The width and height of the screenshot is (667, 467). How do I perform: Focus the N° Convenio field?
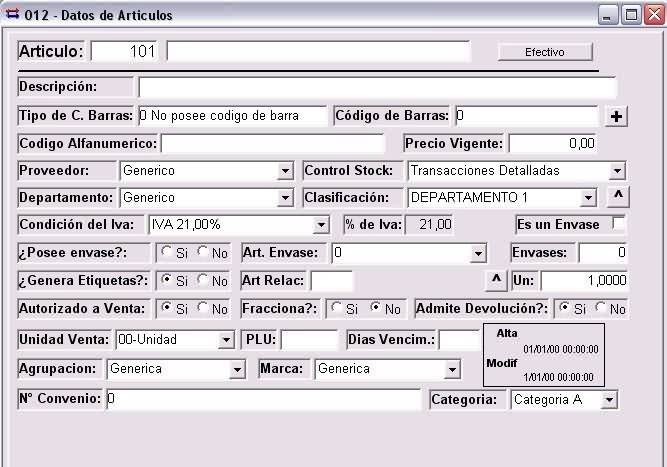(263, 400)
